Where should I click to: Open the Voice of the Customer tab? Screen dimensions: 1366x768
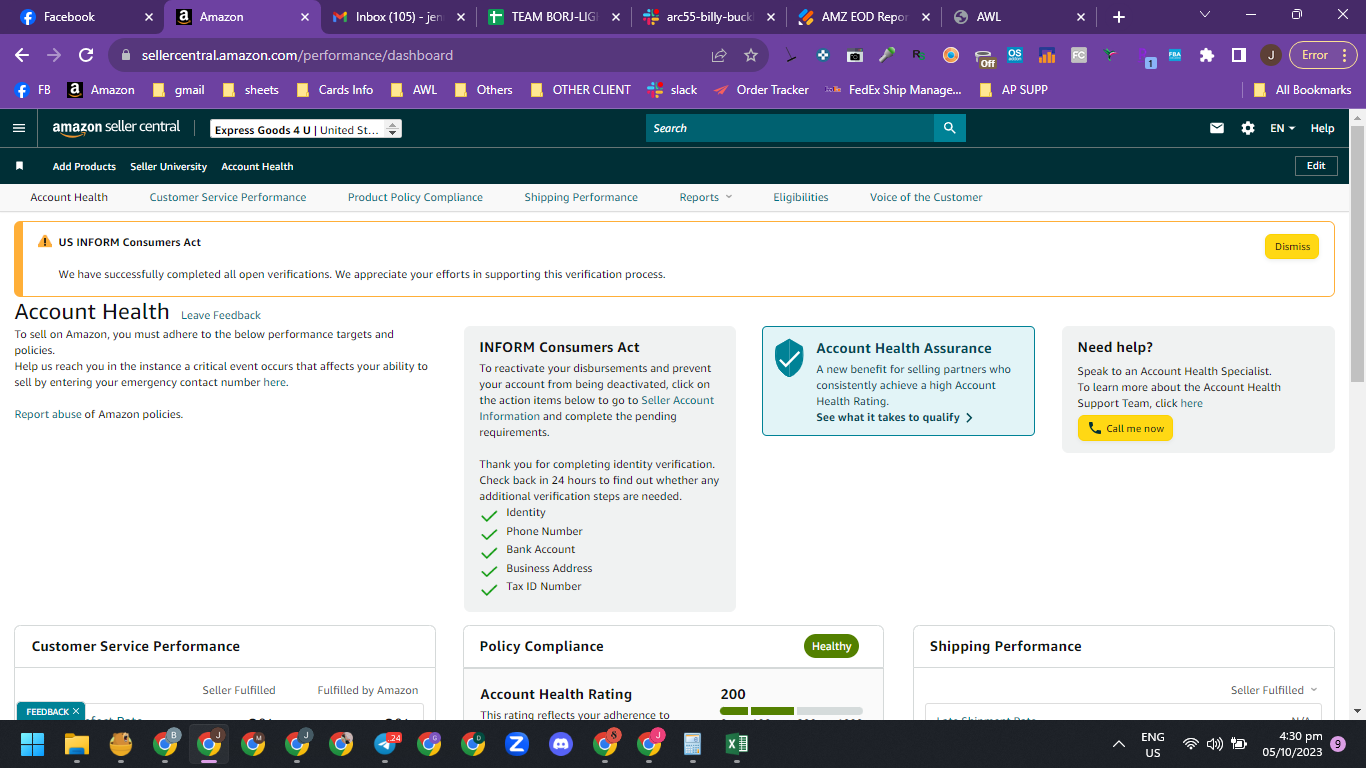(926, 197)
